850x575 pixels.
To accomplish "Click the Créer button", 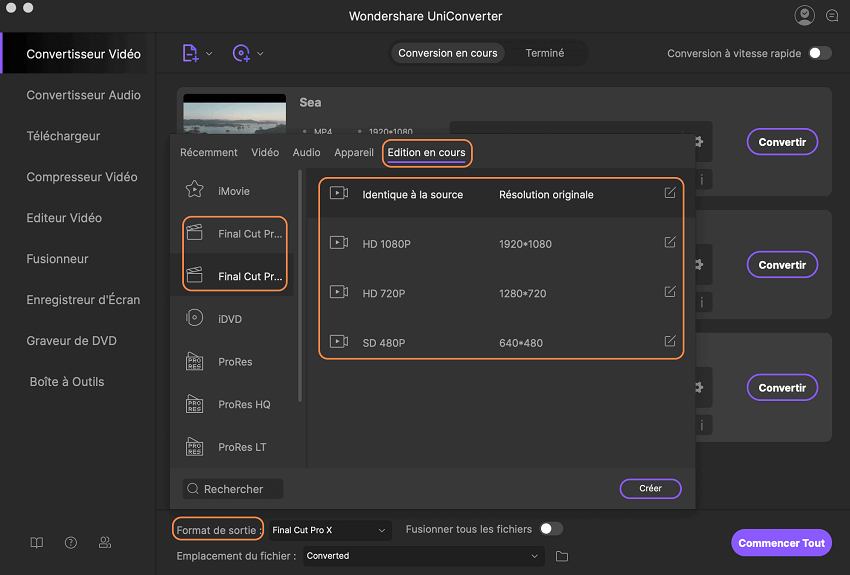I will coord(651,488).
